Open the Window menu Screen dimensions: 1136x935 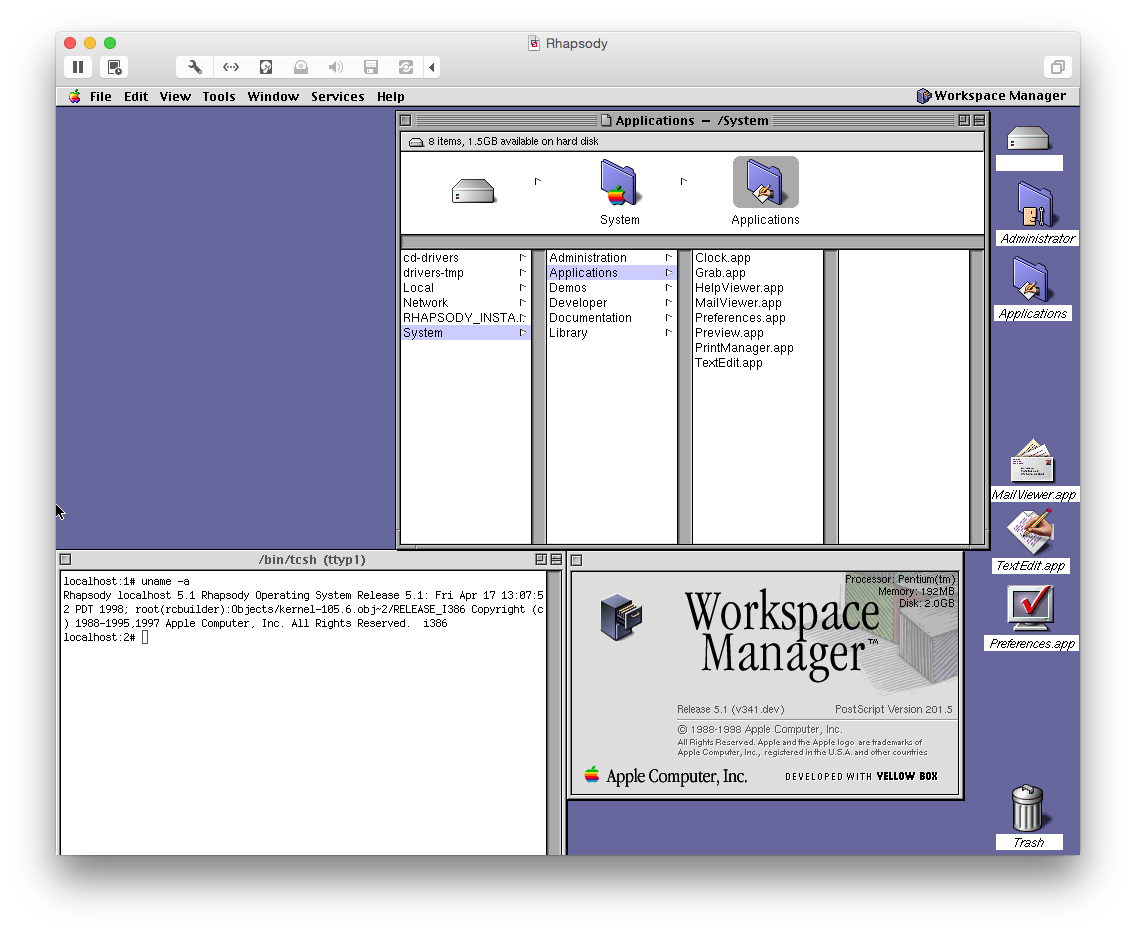(x=273, y=96)
